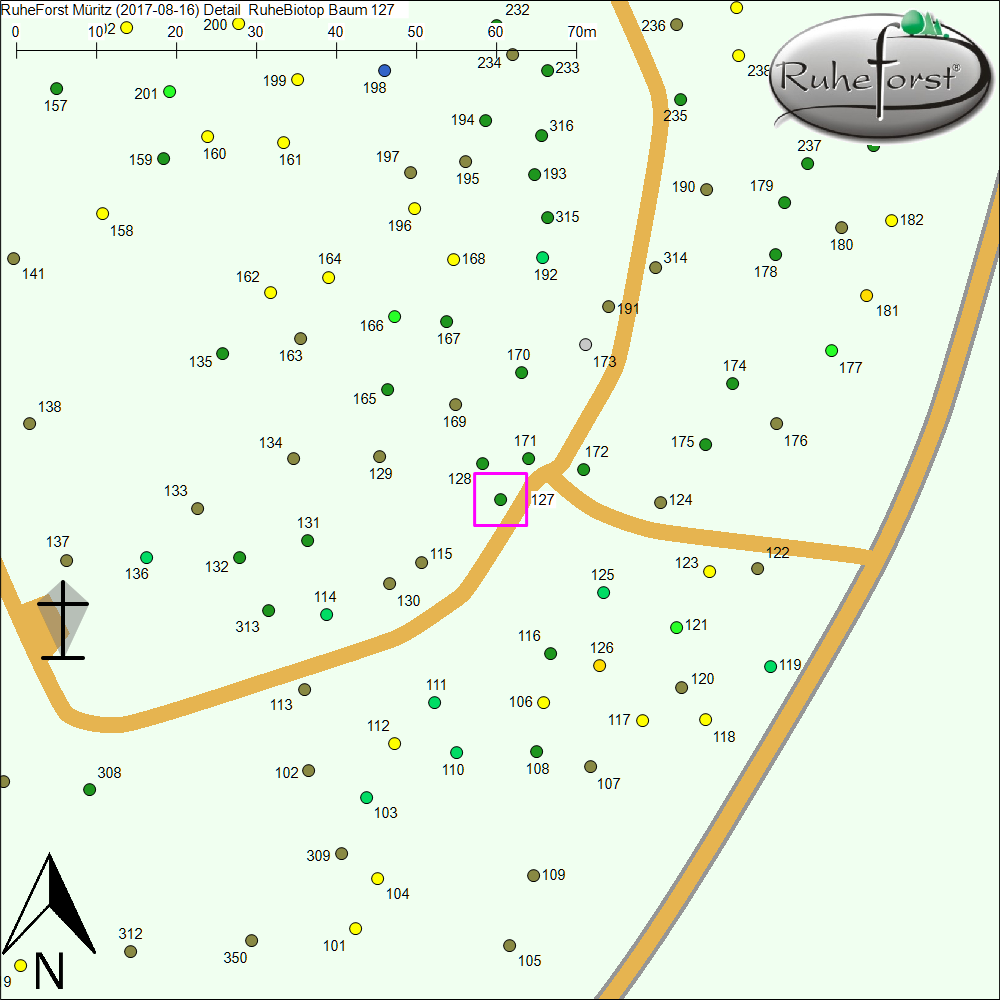This screenshot has height=1000, width=1000.
Task: Select dark green tree marker 308
Action: [90, 790]
